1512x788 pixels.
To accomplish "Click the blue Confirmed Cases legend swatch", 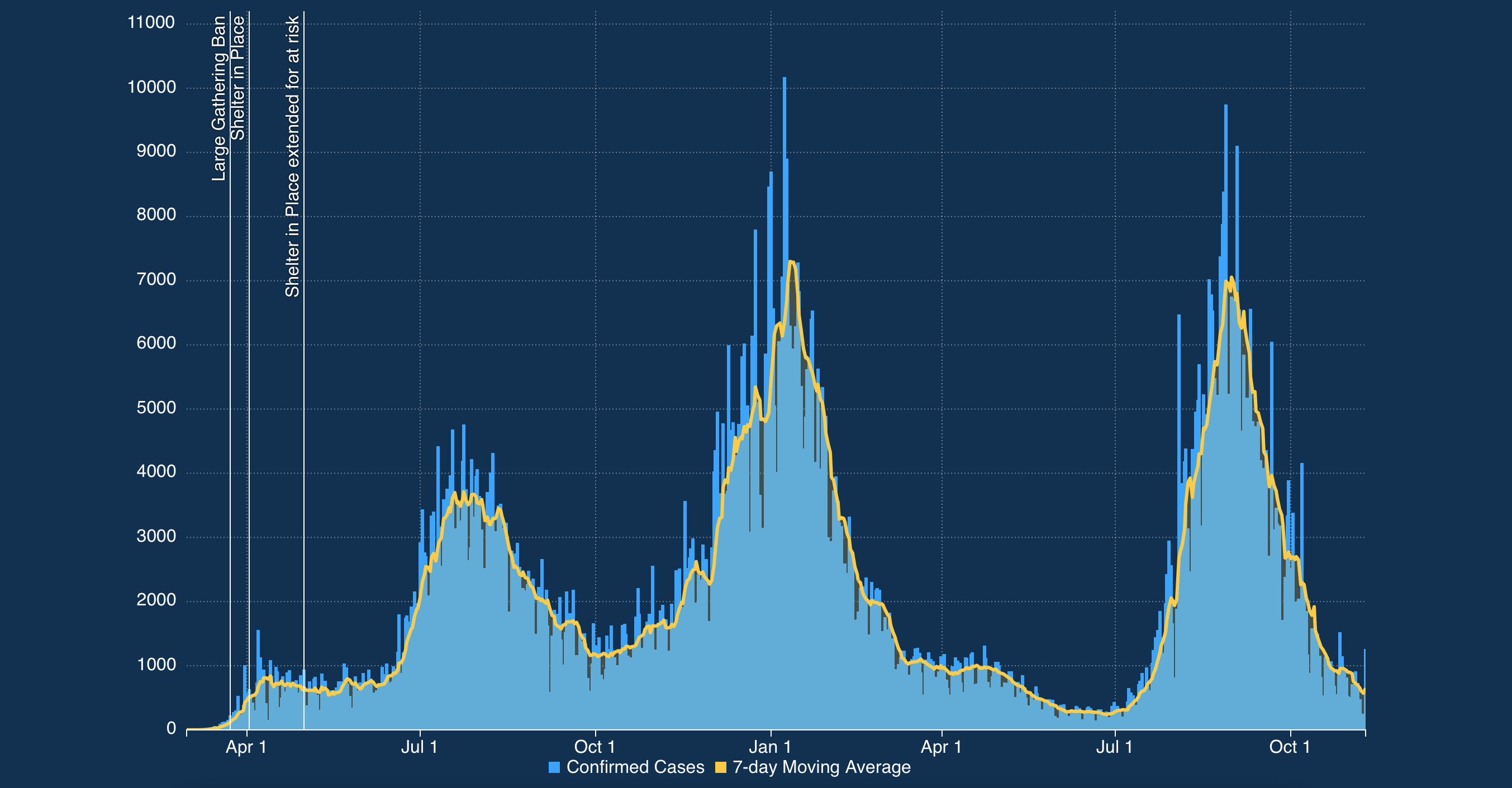I will tap(554, 767).
